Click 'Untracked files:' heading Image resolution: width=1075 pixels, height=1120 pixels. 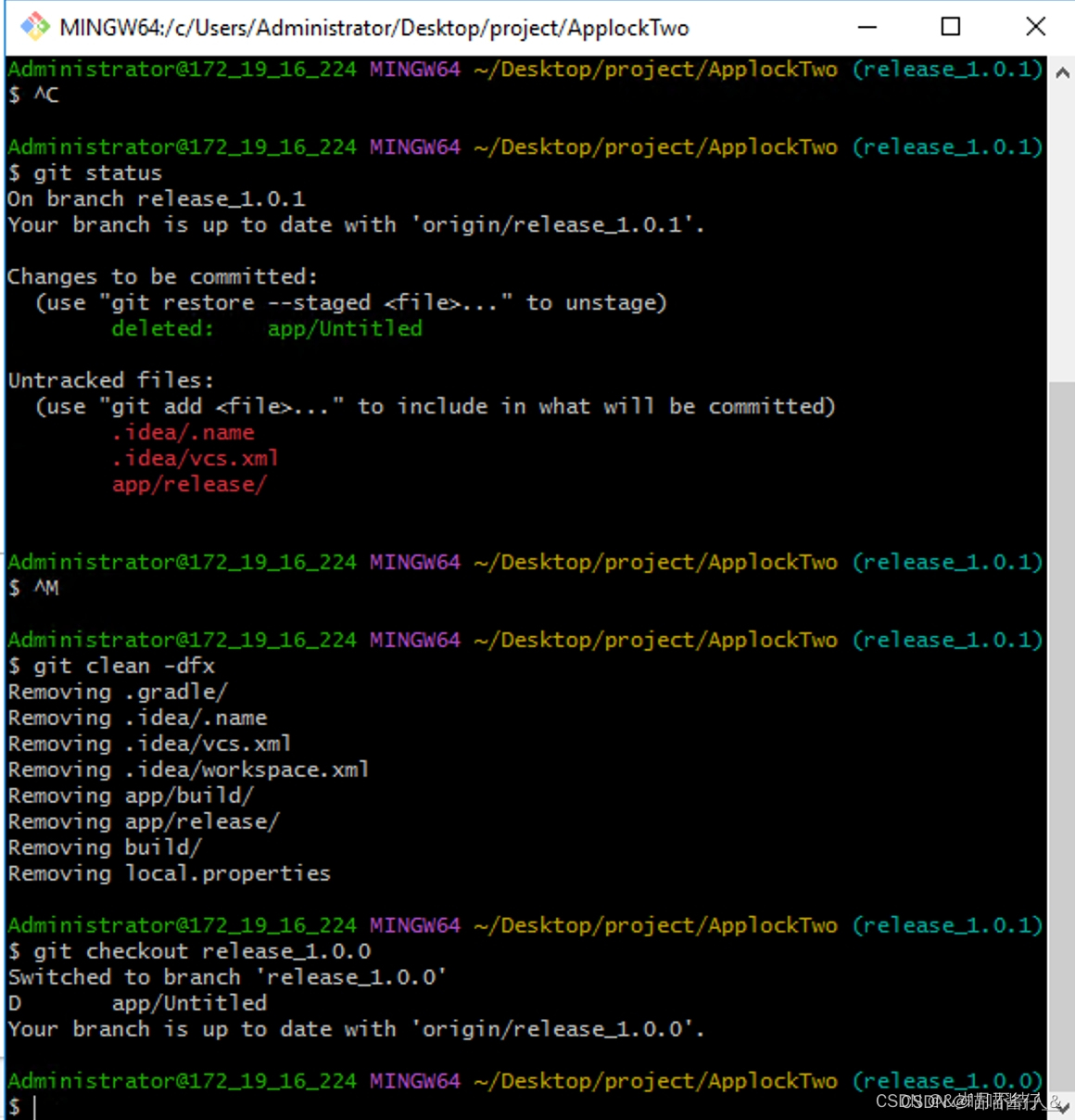point(110,381)
